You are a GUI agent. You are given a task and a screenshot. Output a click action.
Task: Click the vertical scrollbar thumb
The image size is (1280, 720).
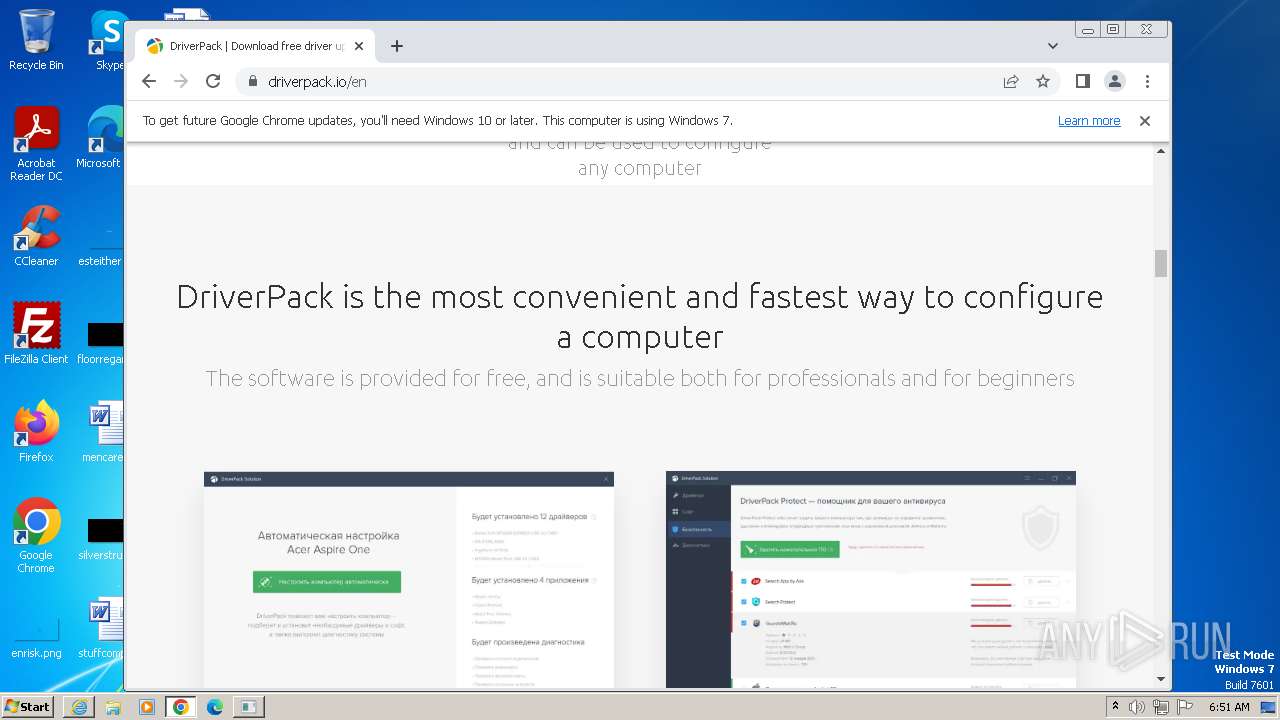click(1161, 263)
